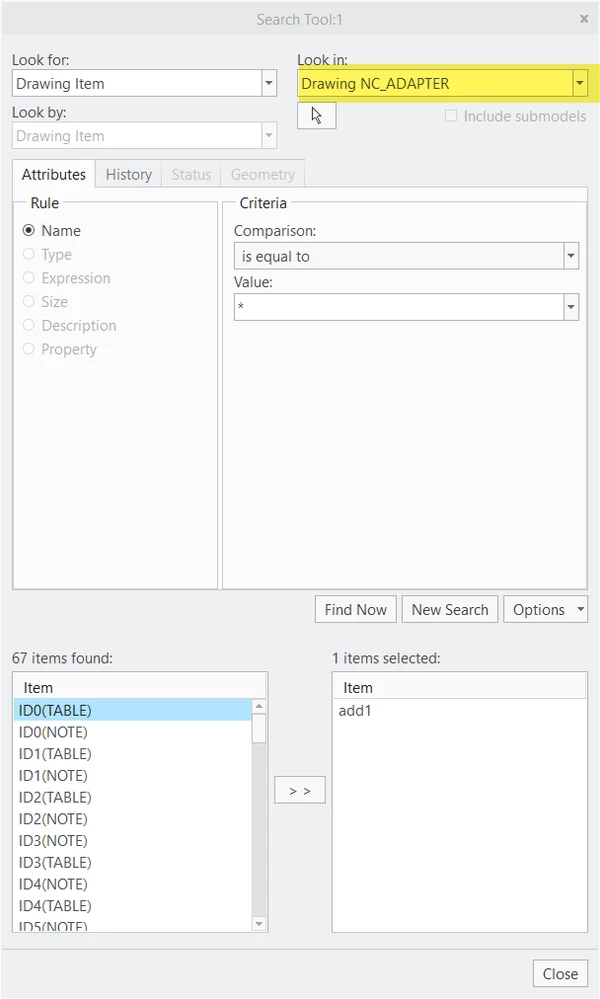Click the found items scrollbar thumb
The width and height of the screenshot is (600, 999).
259,729
